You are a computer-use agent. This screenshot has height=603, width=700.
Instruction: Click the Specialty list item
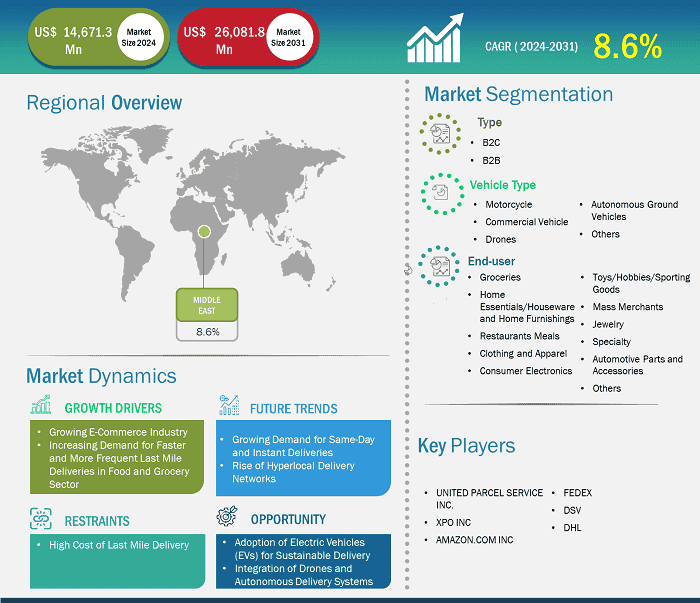[x=611, y=342]
